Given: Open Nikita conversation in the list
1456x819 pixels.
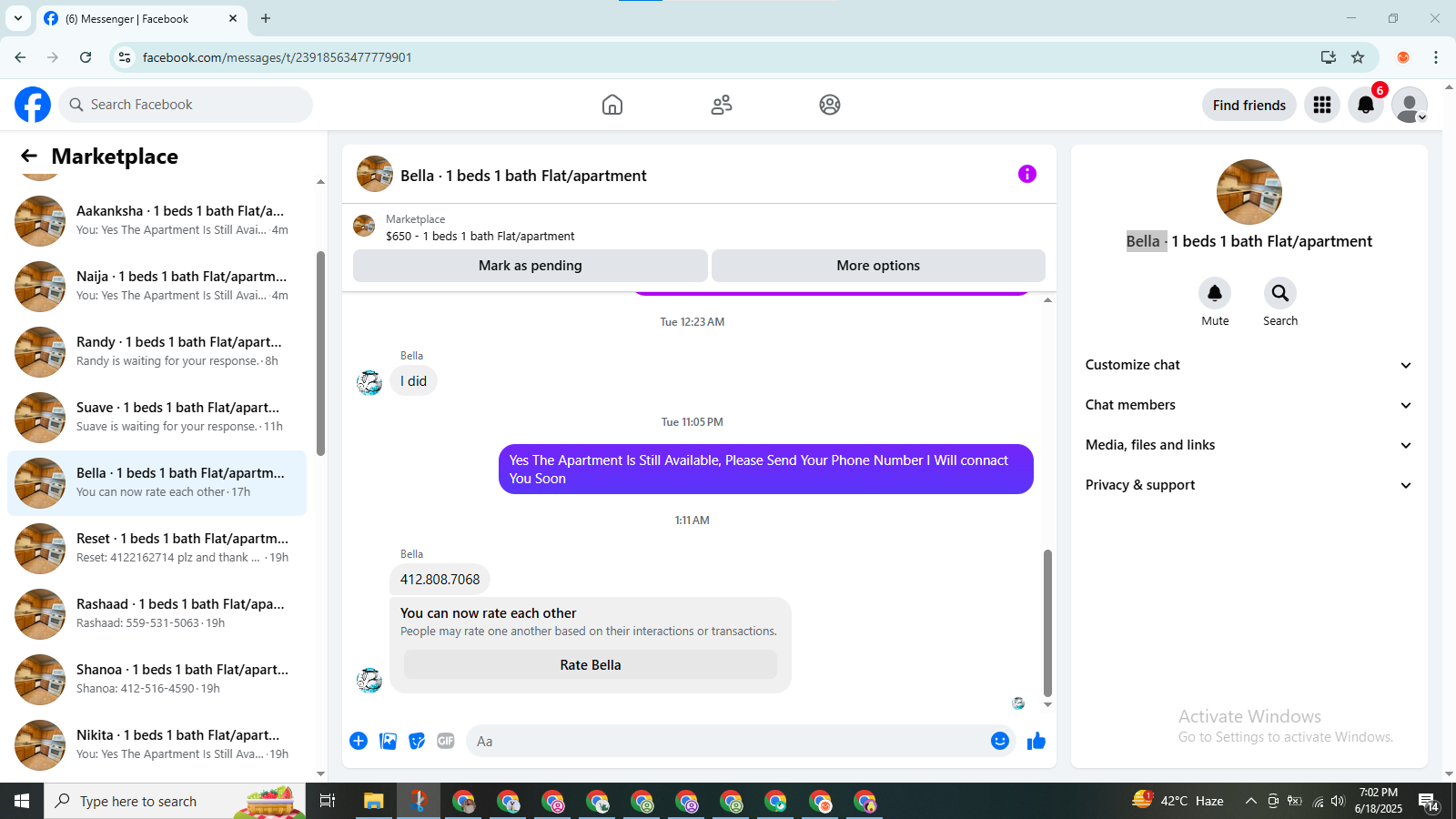Looking at the screenshot, I should click(x=157, y=745).
